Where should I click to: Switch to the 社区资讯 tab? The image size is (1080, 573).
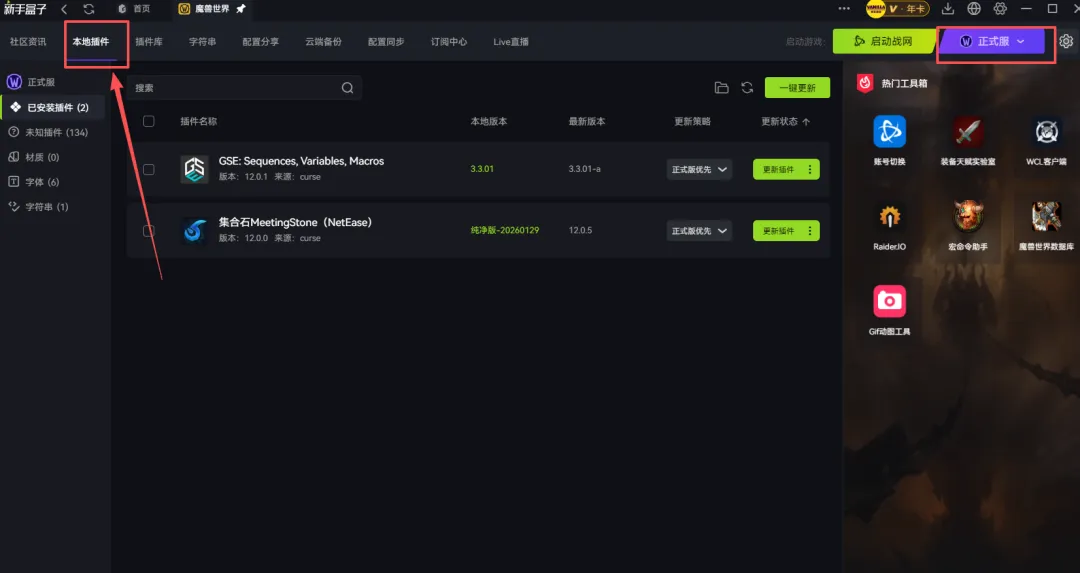point(28,41)
